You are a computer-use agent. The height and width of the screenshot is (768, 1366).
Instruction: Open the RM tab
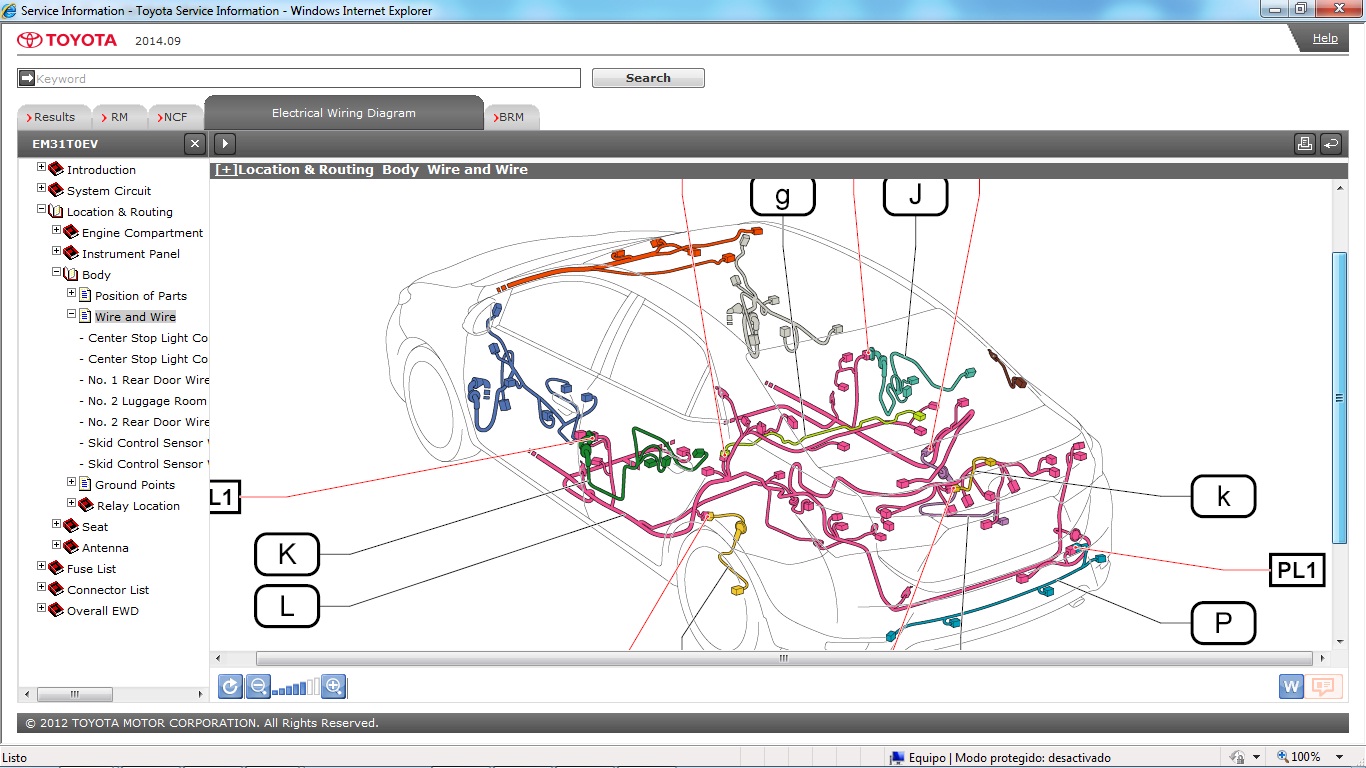tap(119, 117)
